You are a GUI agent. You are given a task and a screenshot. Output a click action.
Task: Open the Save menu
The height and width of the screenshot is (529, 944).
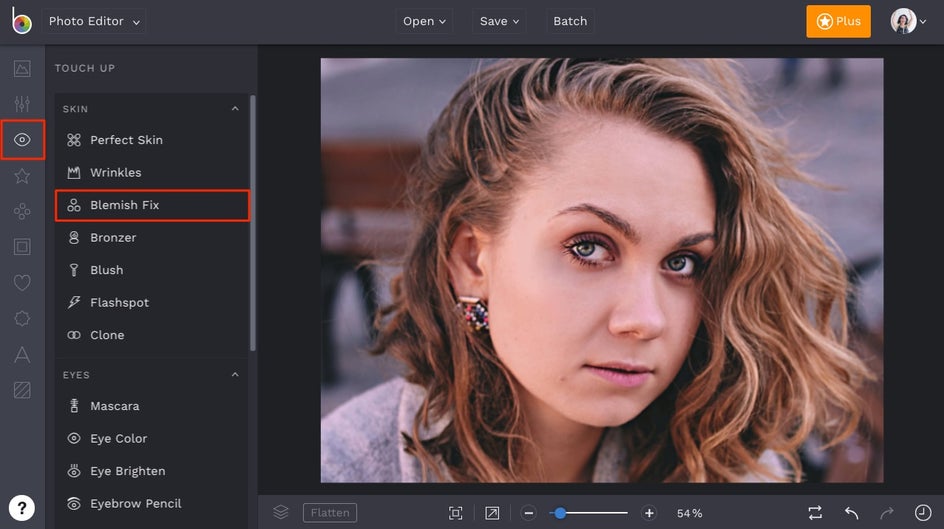[499, 21]
